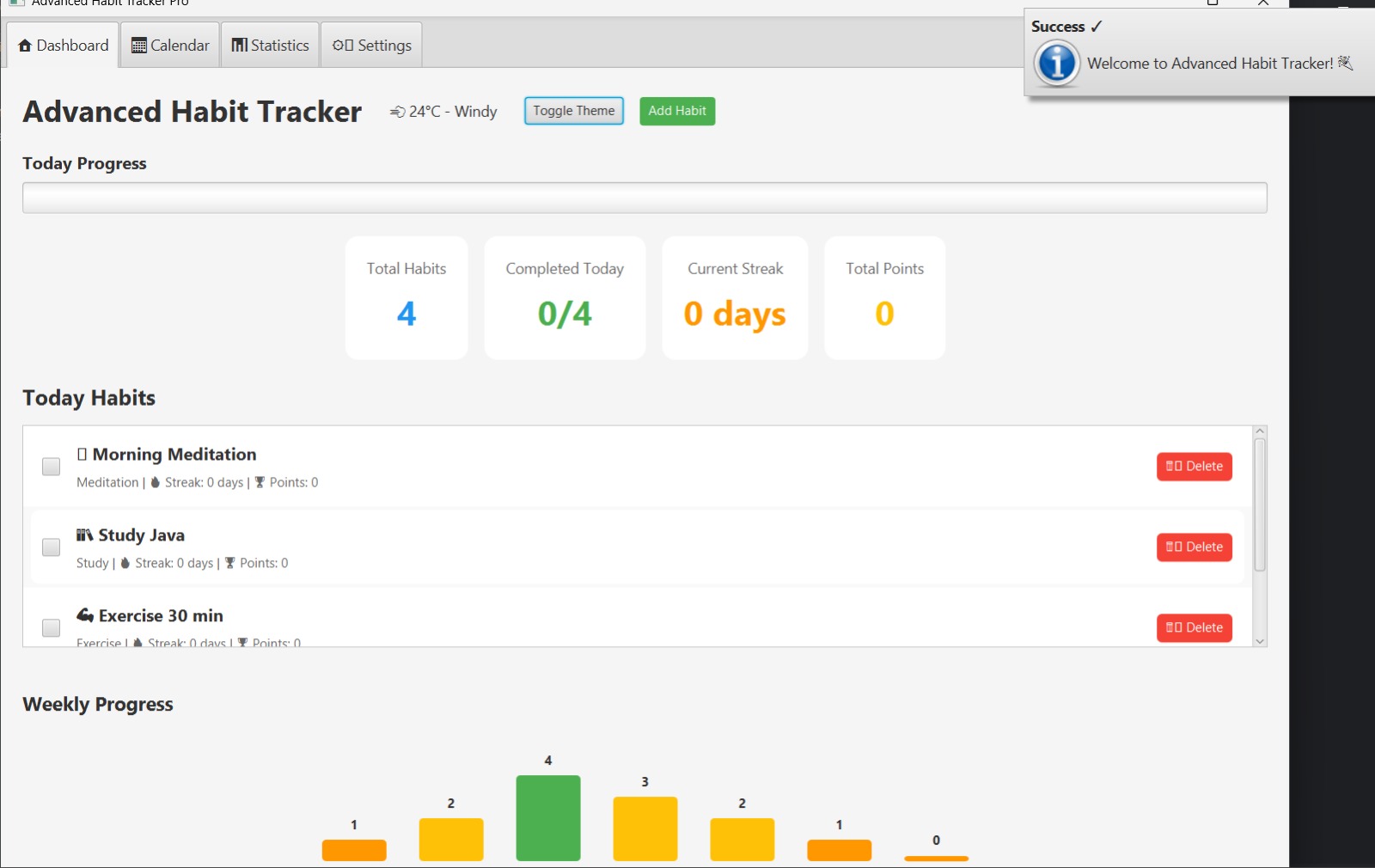Click the exercise icon beside Exercise 30 min

point(85,615)
